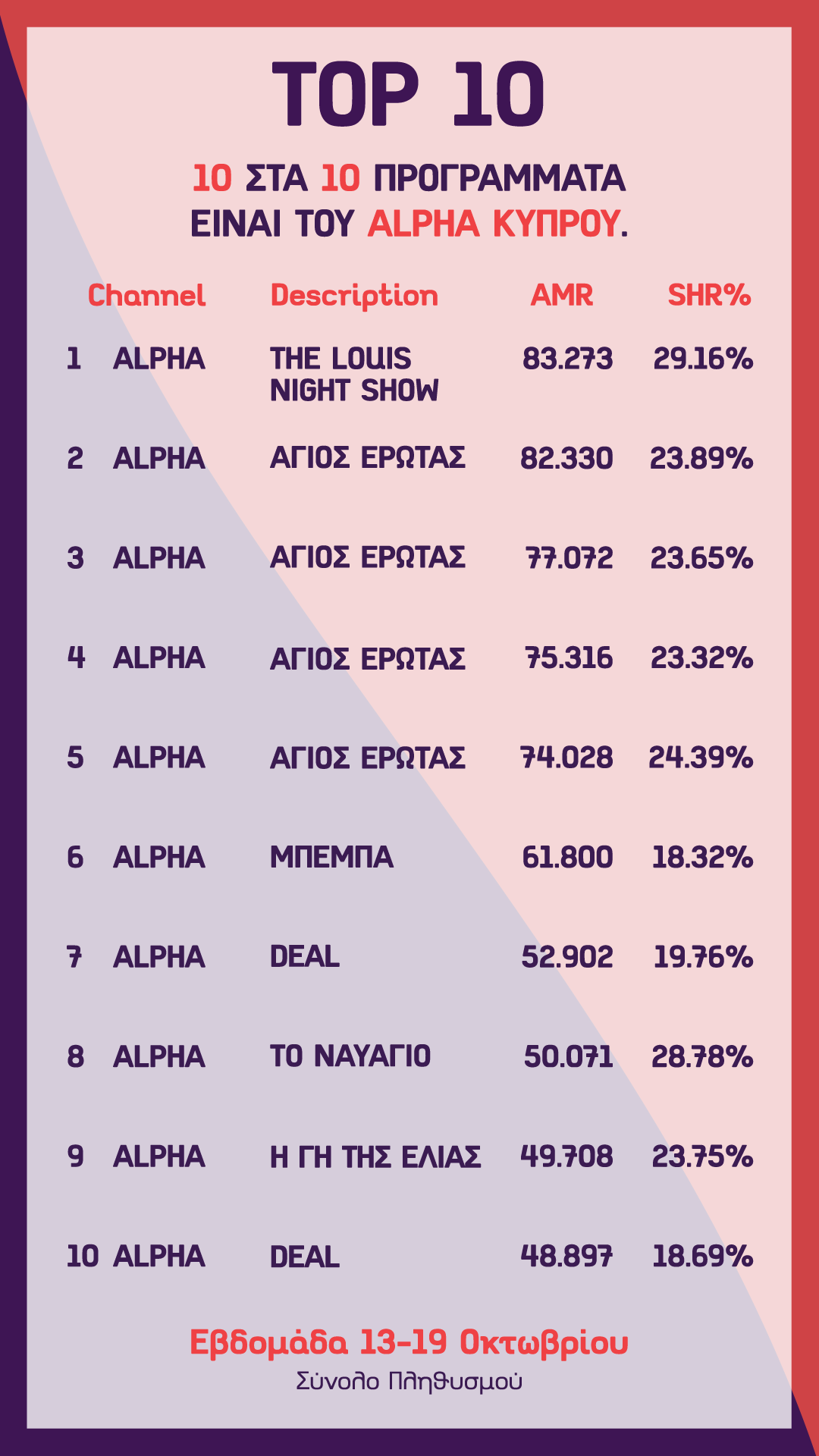Click the 75.316 AMR value
819x1456 pixels.
pos(569,658)
